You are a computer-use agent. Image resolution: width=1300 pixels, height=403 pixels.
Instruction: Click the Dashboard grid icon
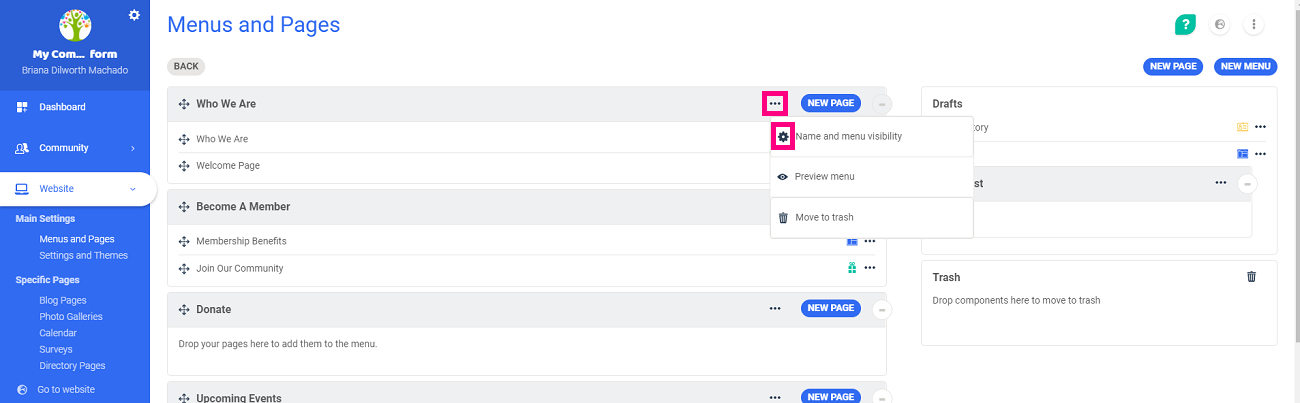coord(22,107)
